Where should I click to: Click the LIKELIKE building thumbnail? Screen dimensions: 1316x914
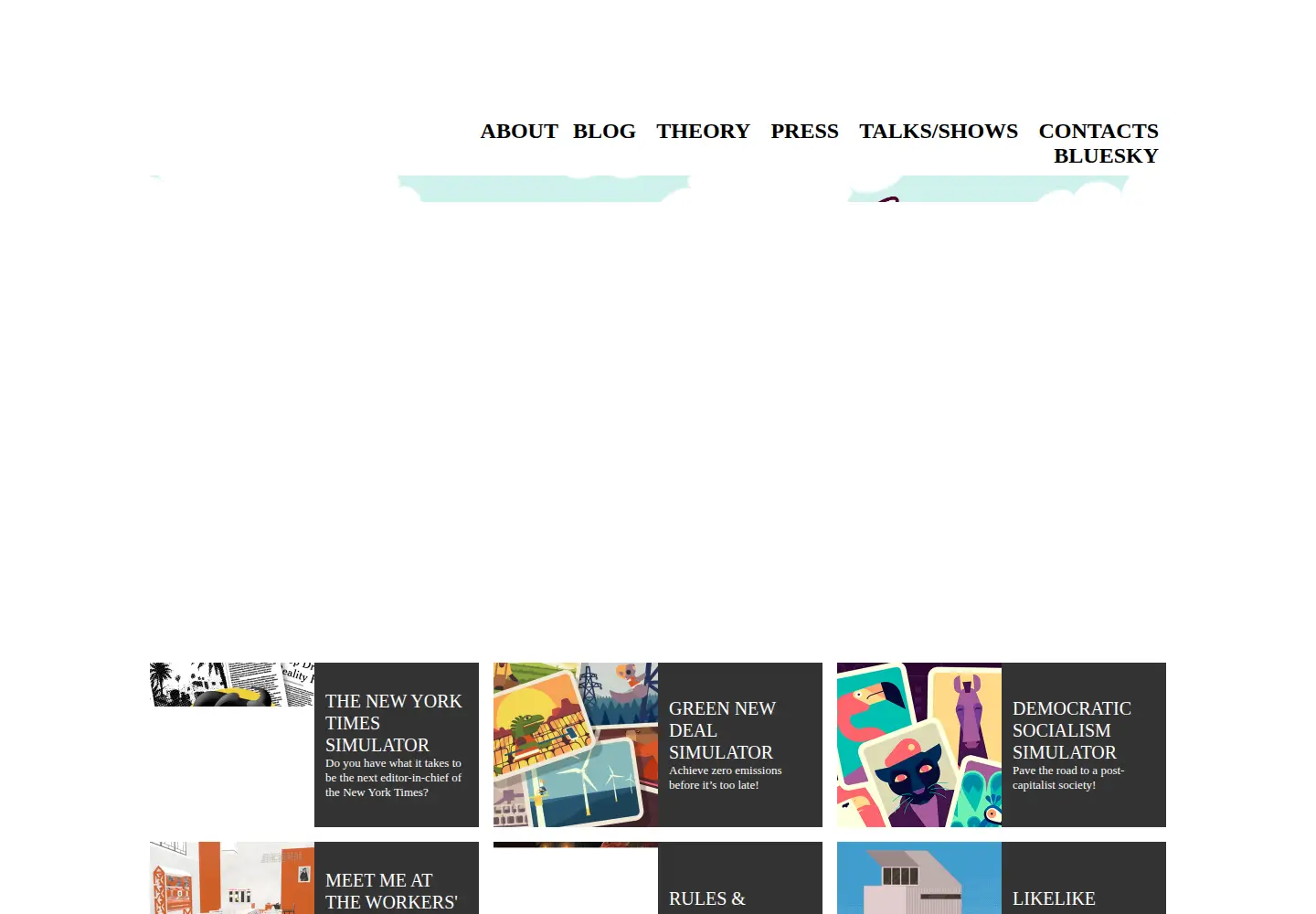coord(919,877)
